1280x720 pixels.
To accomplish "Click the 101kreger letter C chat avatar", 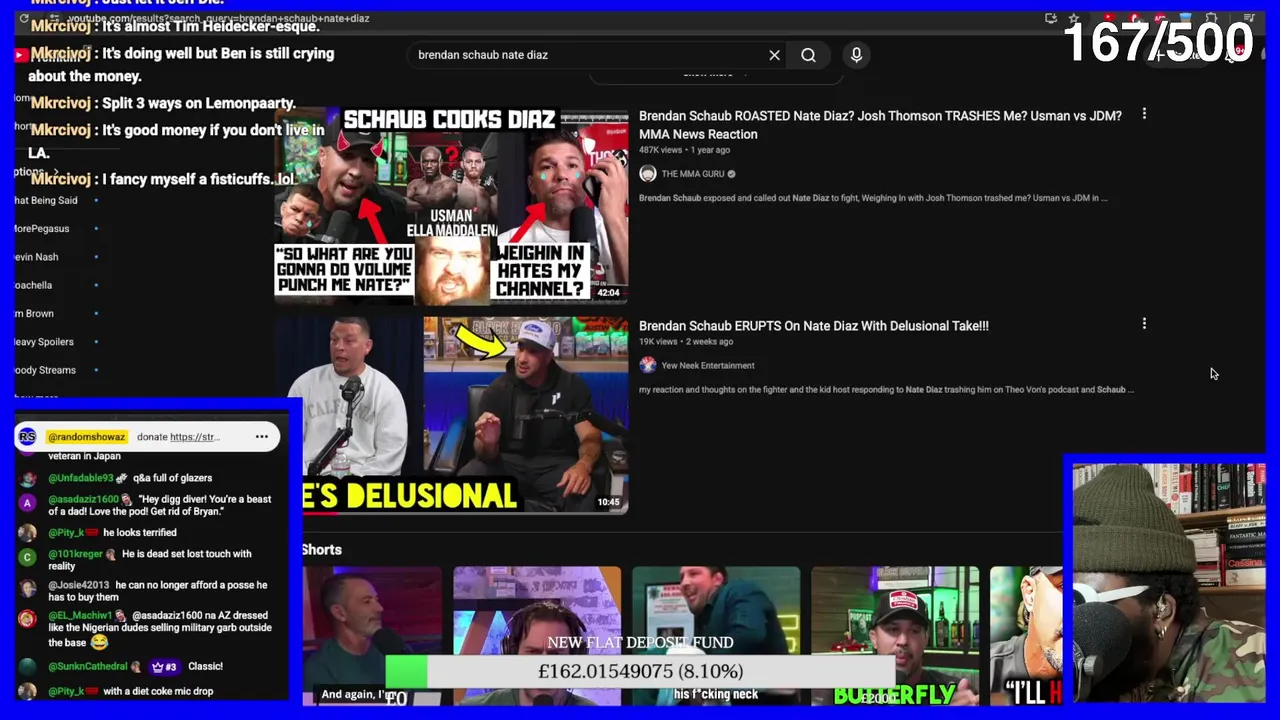I will coord(27,558).
